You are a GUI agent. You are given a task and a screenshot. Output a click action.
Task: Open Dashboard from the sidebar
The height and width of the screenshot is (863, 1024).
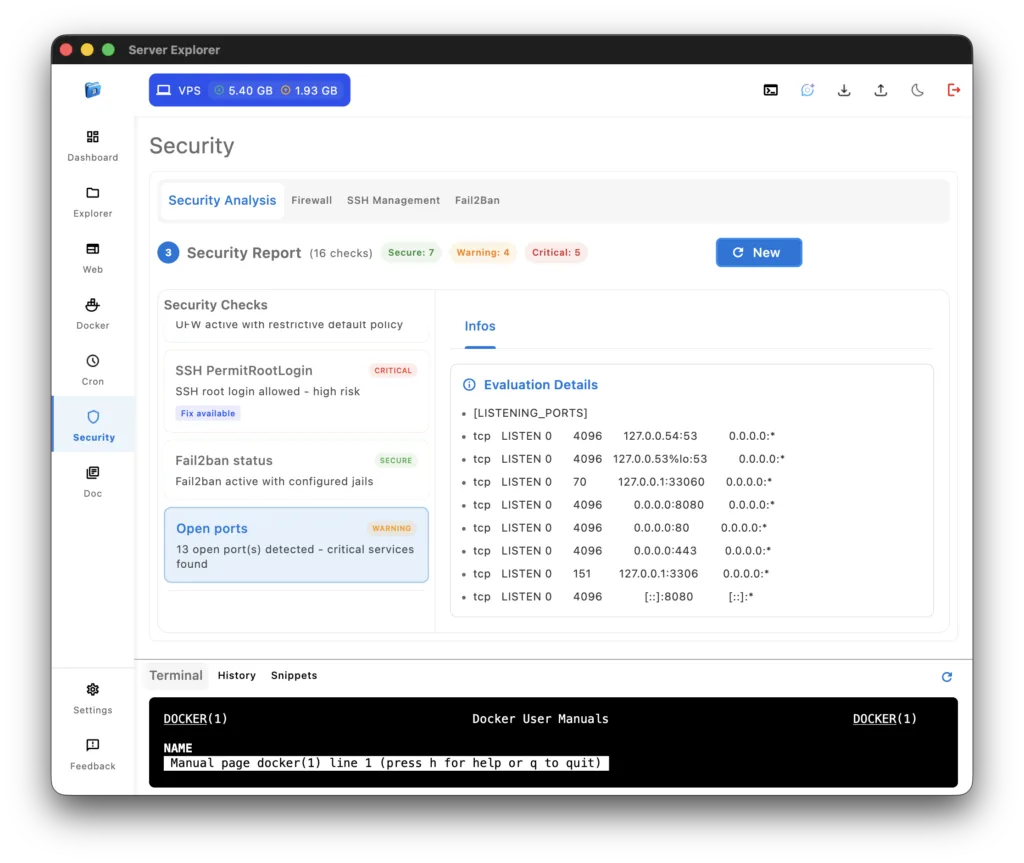(x=93, y=145)
